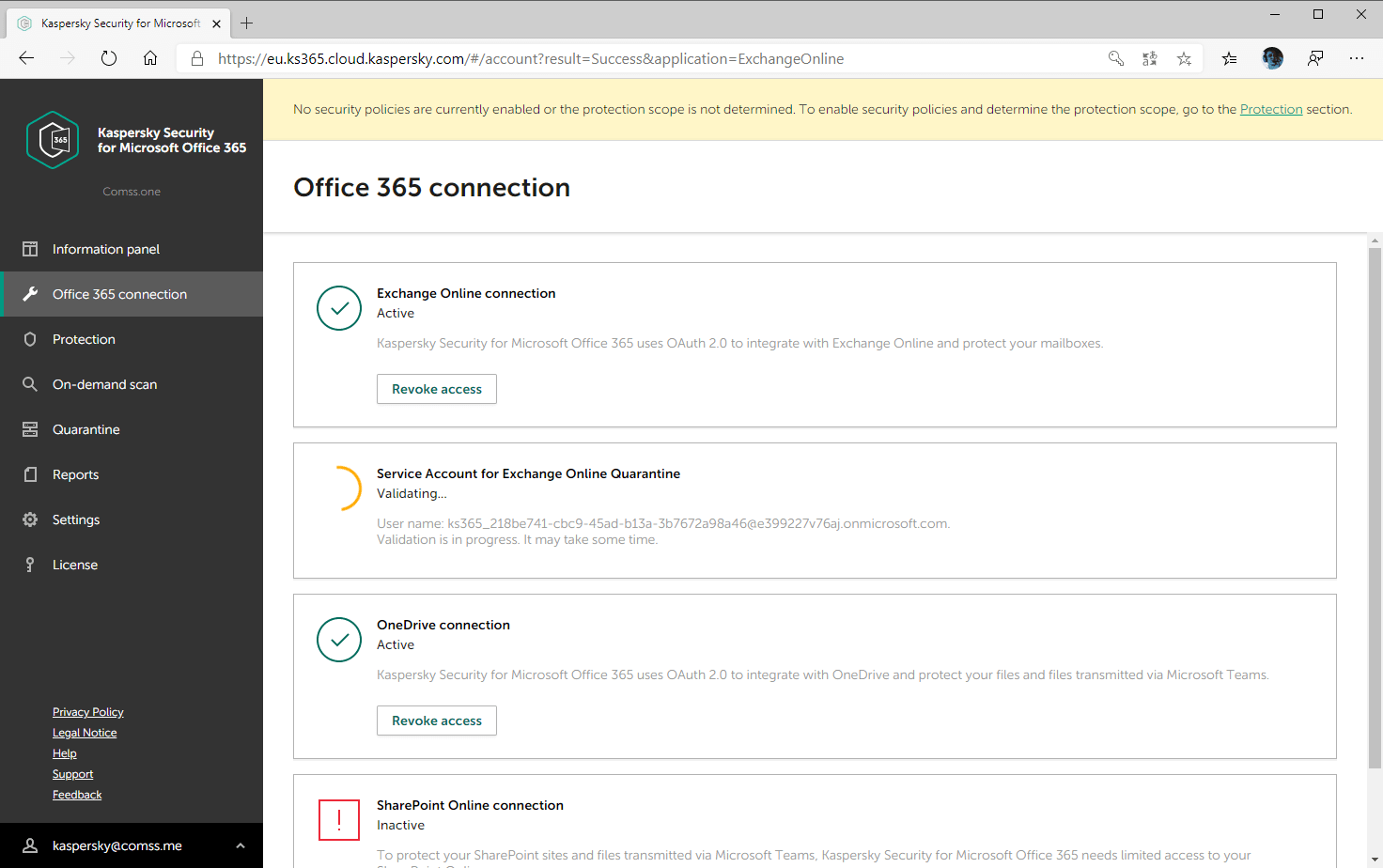Open the Favorites list panel icon
The image size is (1383, 868).
click(x=1229, y=58)
